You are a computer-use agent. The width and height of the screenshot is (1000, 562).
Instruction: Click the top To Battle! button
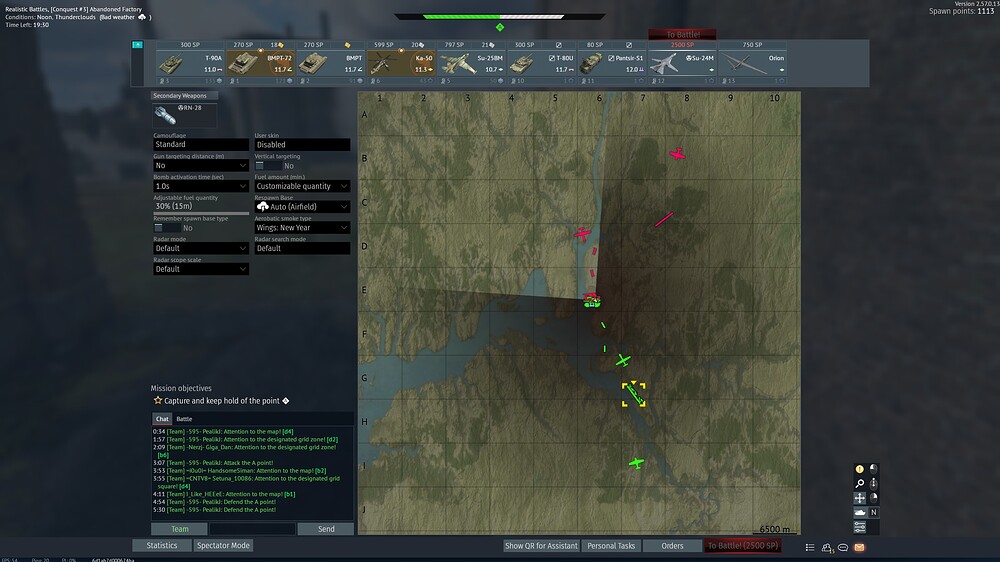[x=682, y=34]
